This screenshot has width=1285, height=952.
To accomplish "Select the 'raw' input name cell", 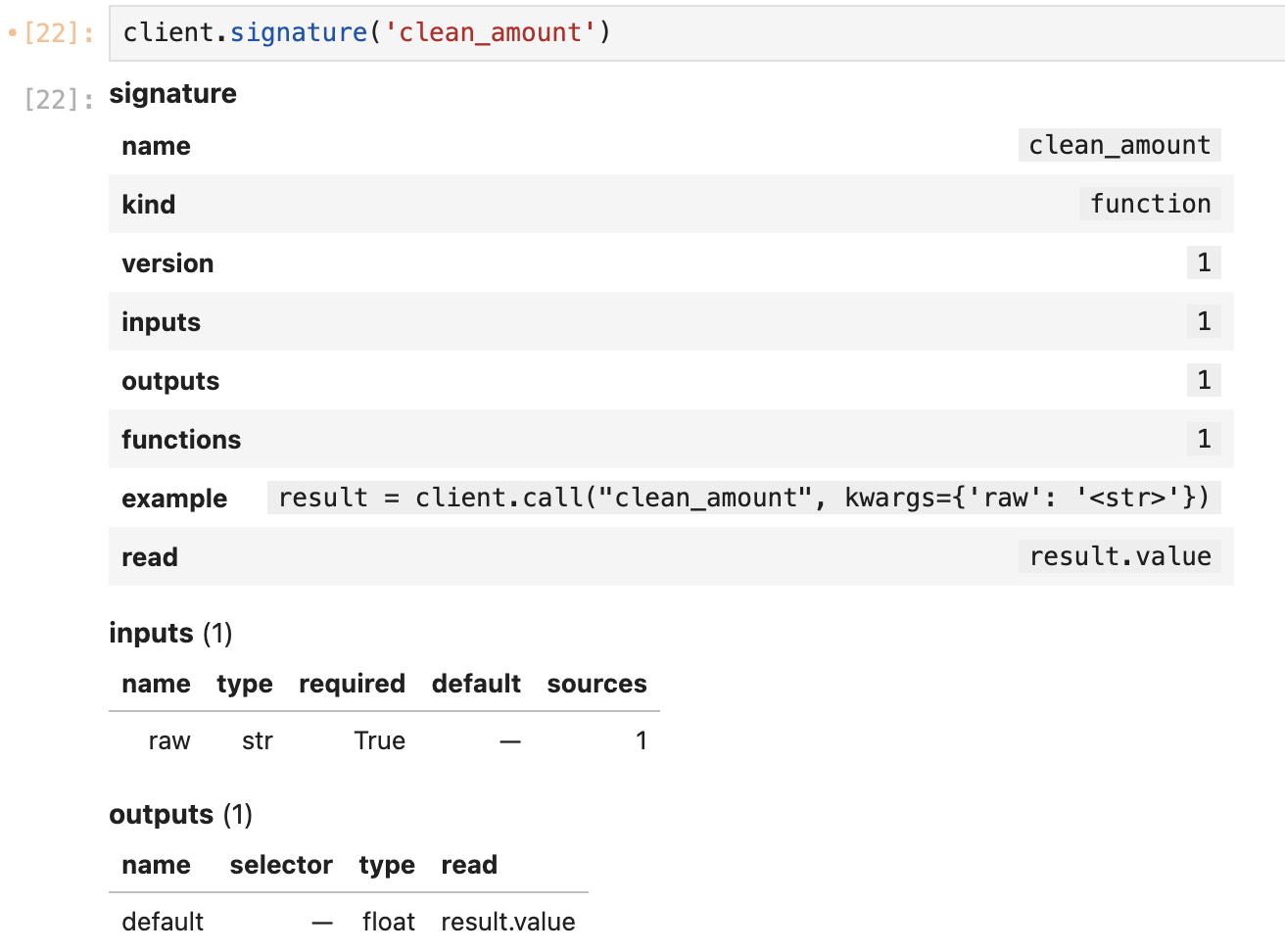I will 169,740.
